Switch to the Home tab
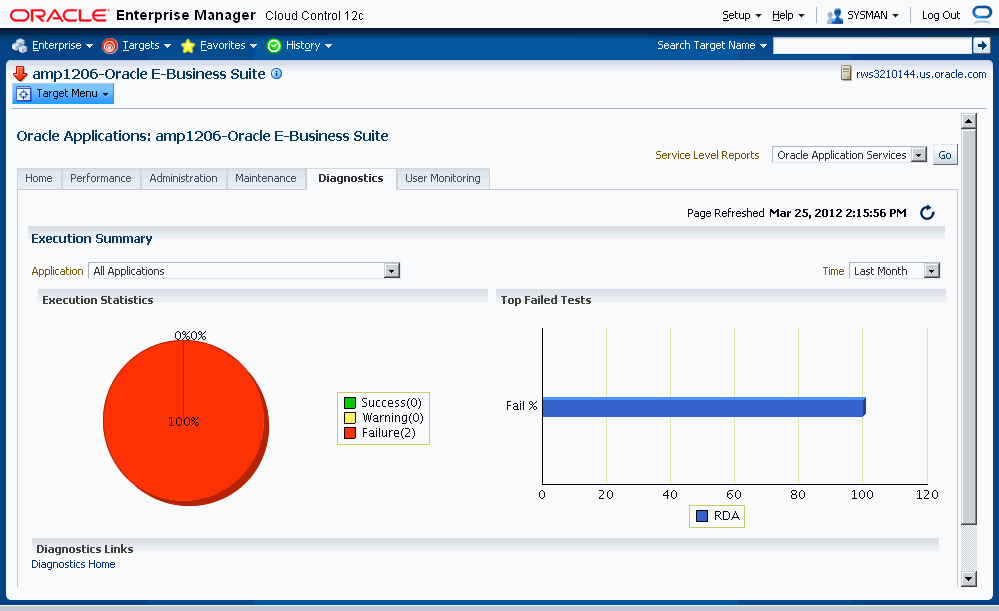Image resolution: width=999 pixels, height=611 pixels. coord(39,178)
